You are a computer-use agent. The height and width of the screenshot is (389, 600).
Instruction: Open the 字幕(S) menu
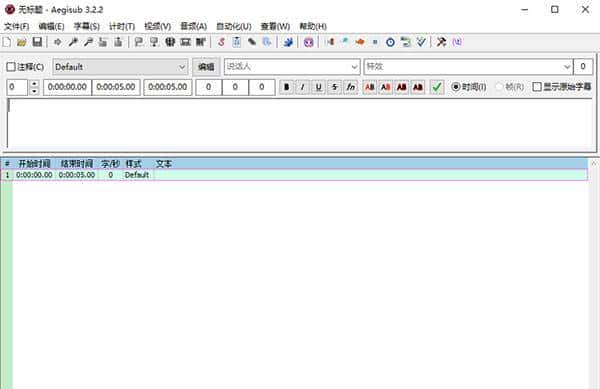tap(86, 26)
